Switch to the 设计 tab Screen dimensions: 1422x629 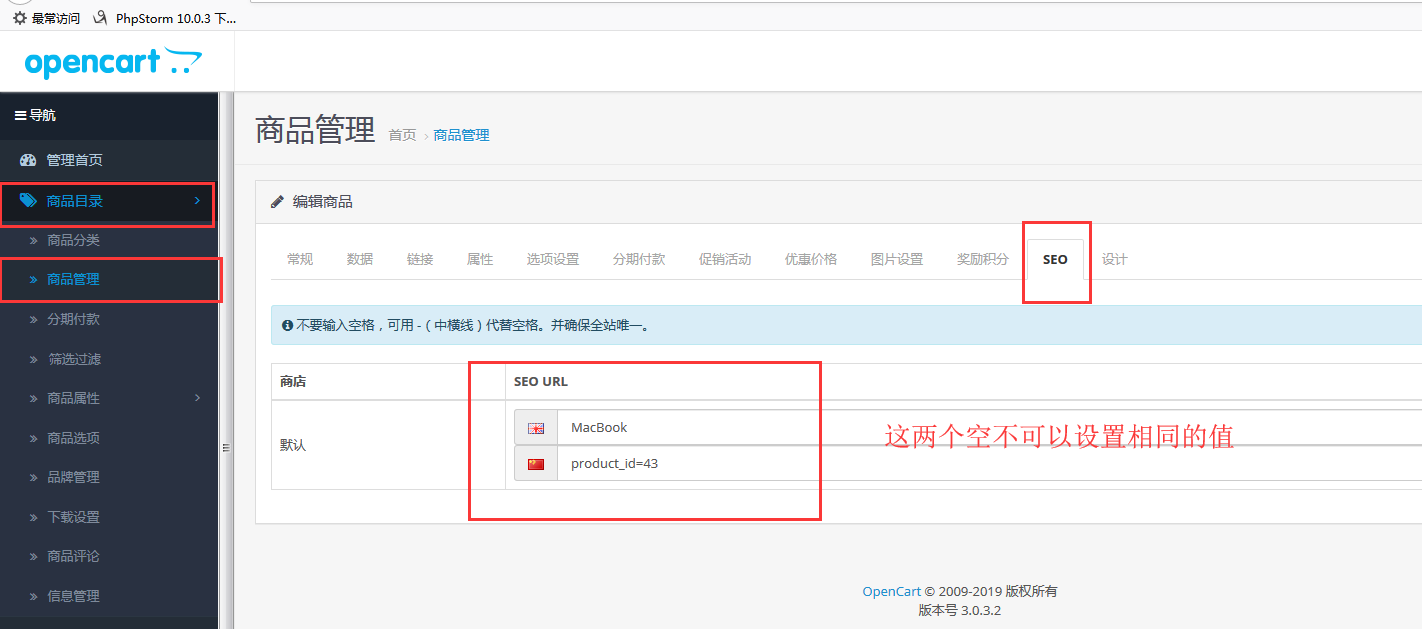[x=1115, y=259]
